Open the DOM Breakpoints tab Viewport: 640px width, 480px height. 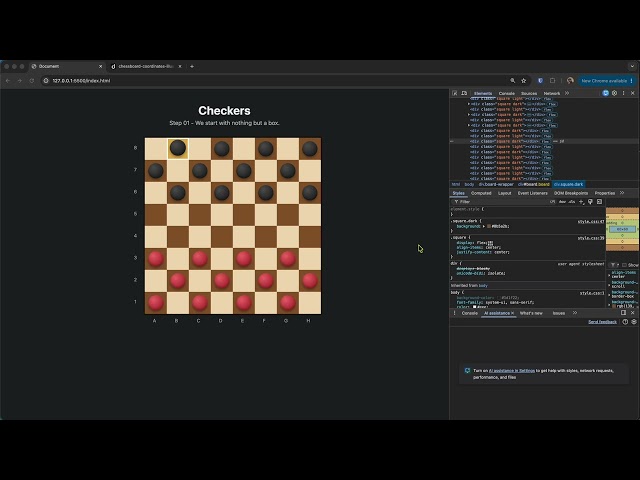(x=571, y=193)
